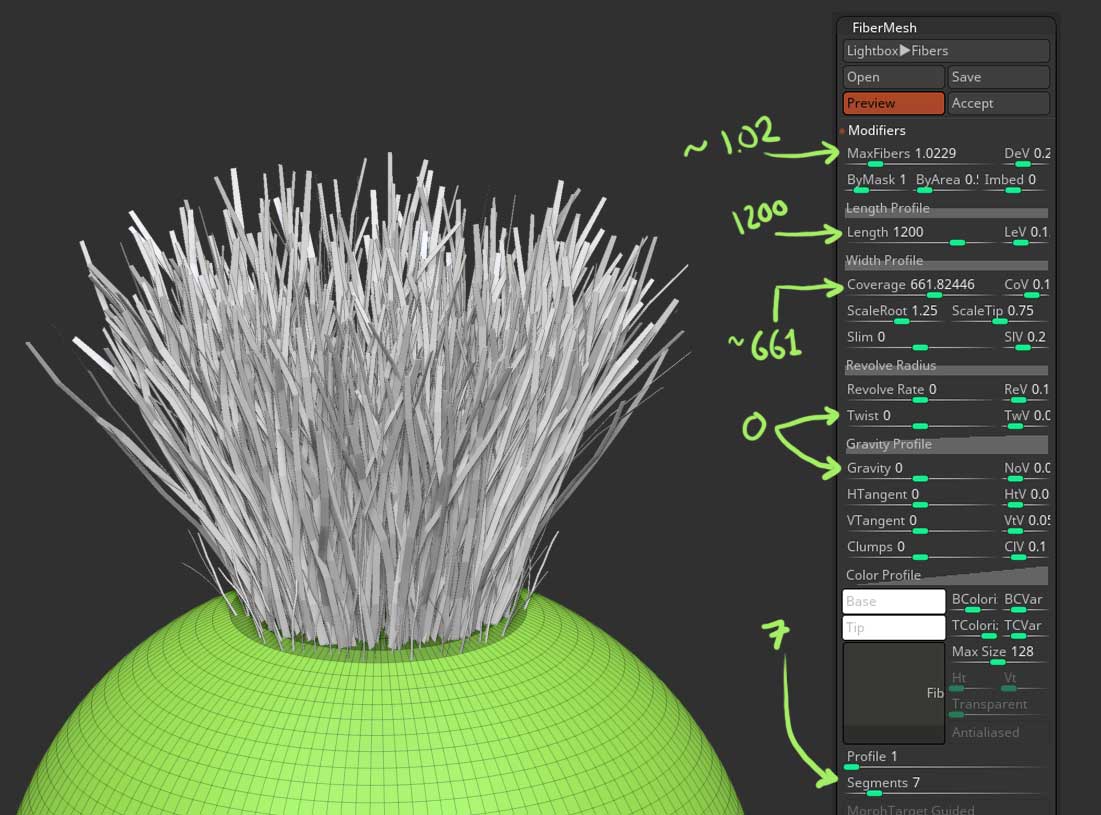Click the Gravity slider
This screenshot has height=815, width=1101.
(920, 470)
